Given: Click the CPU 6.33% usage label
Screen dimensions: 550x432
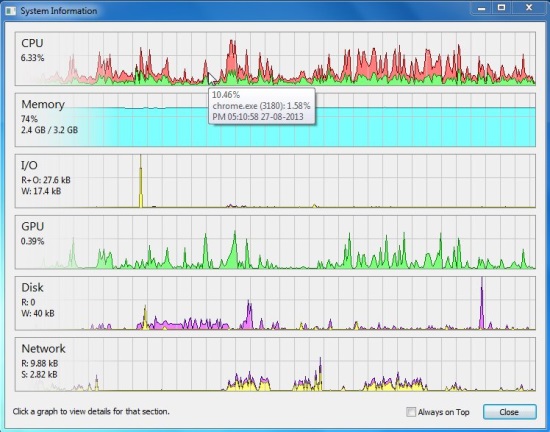Looking at the screenshot, I should point(32,58).
